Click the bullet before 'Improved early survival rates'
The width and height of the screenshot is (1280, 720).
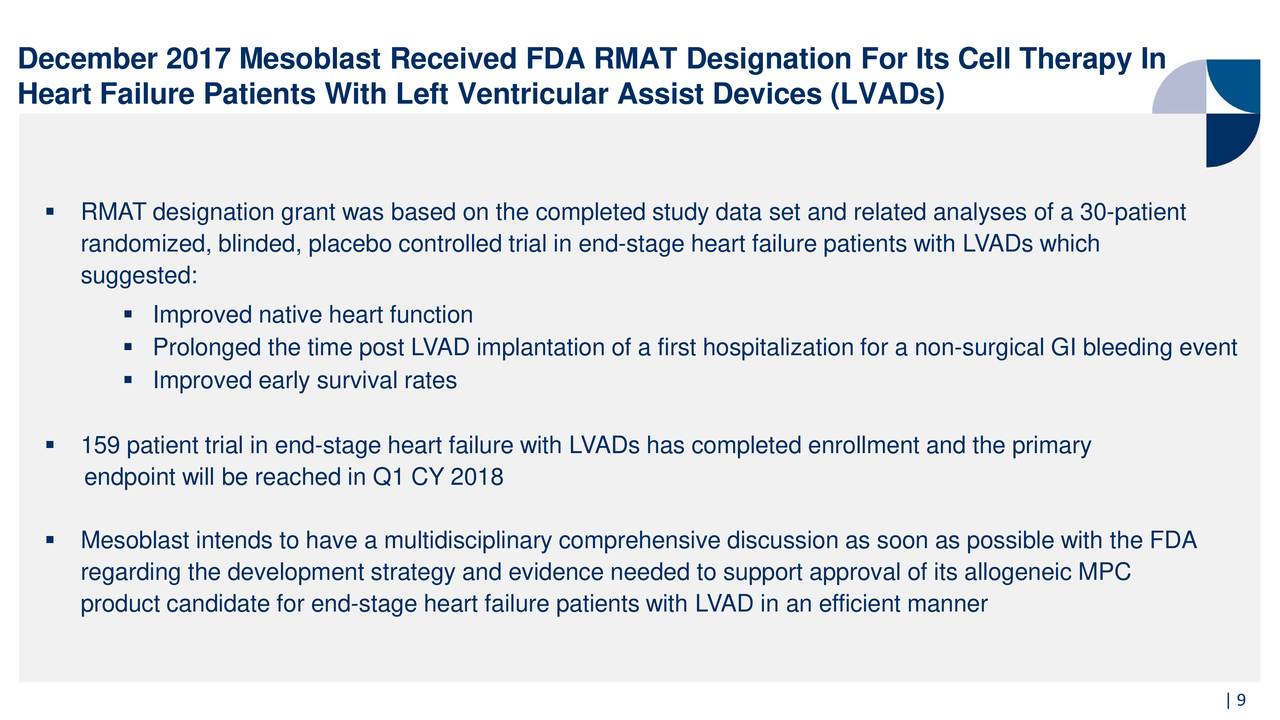point(127,381)
